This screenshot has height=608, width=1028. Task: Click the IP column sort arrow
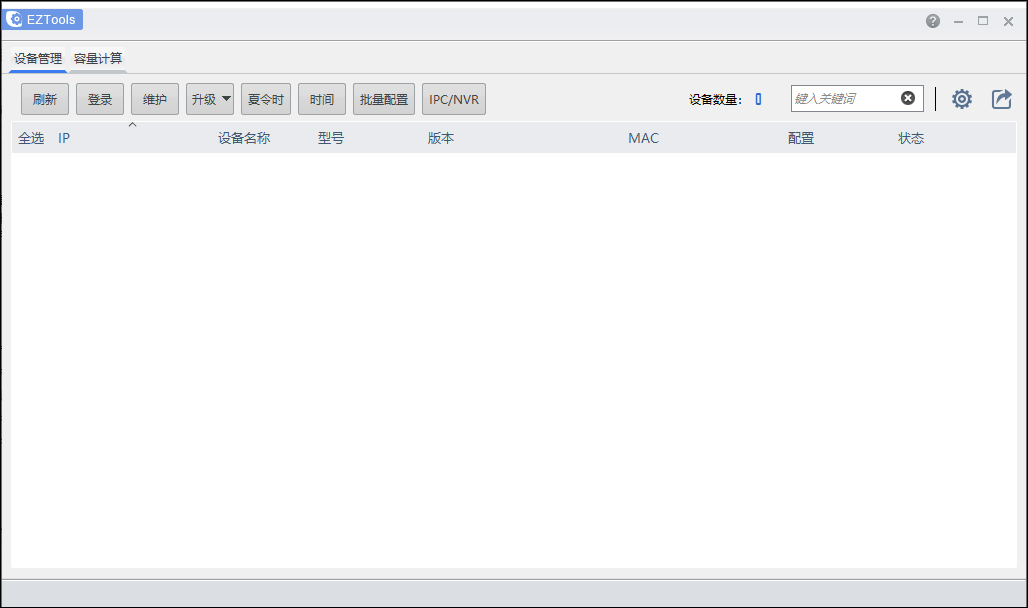coord(132,125)
